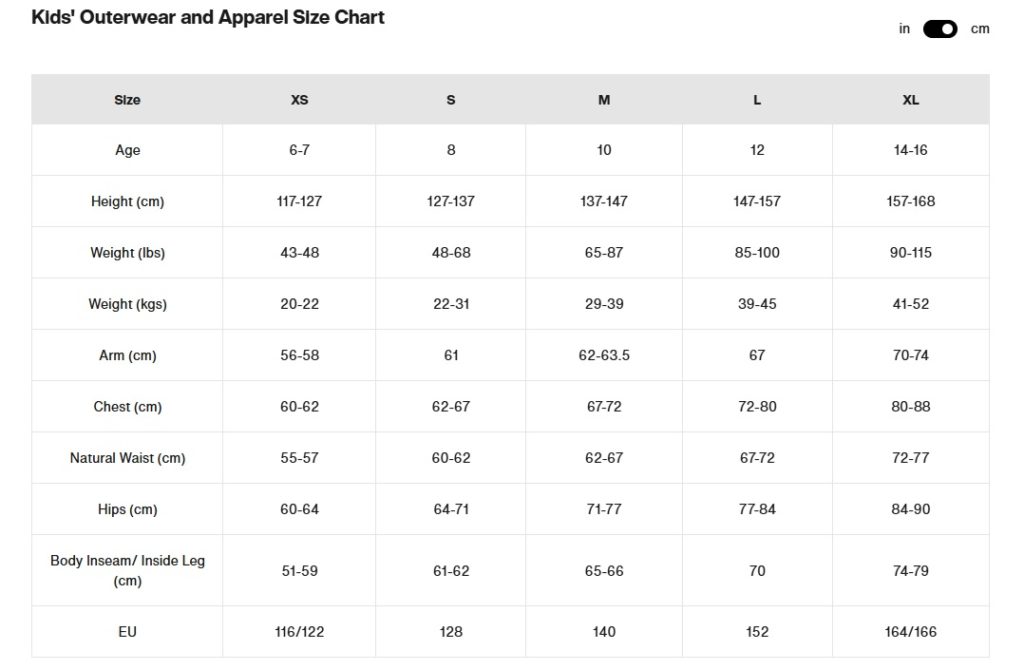Image resolution: width=1024 pixels, height=670 pixels.
Task: Click the Size header cell
Action: pyautogui.click(x=127, y=100)
